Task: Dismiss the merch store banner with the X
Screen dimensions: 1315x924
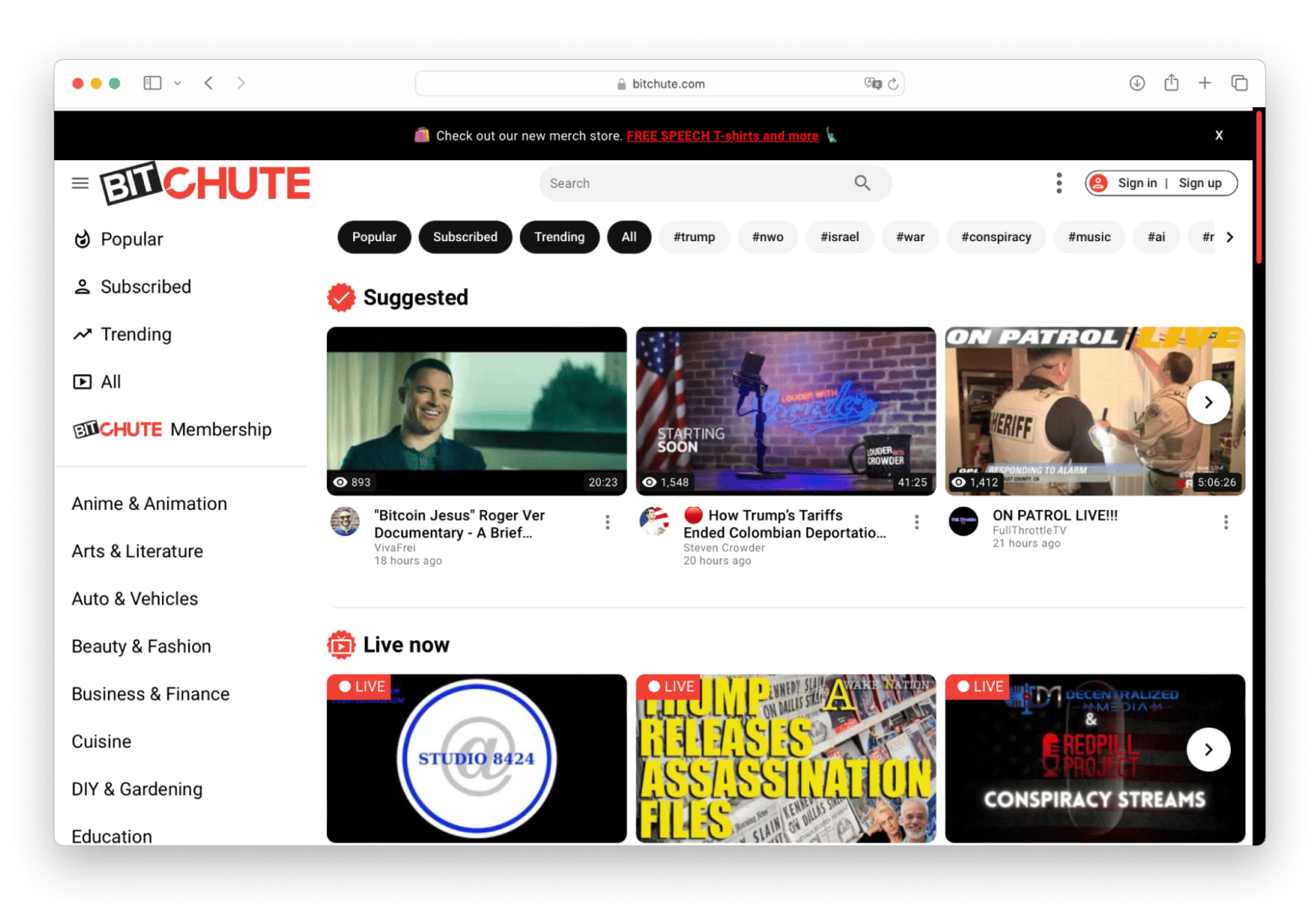Action: point(1219,135)
